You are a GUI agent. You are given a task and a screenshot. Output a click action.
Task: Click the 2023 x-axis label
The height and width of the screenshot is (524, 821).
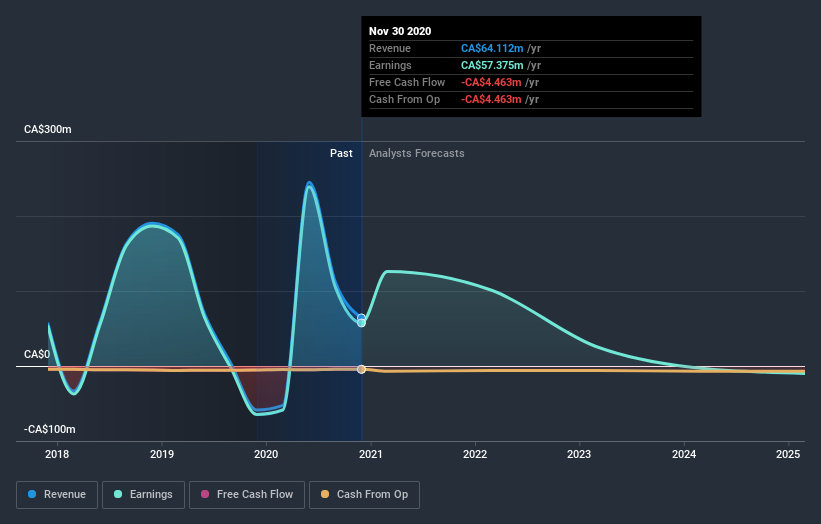[579, 454]
